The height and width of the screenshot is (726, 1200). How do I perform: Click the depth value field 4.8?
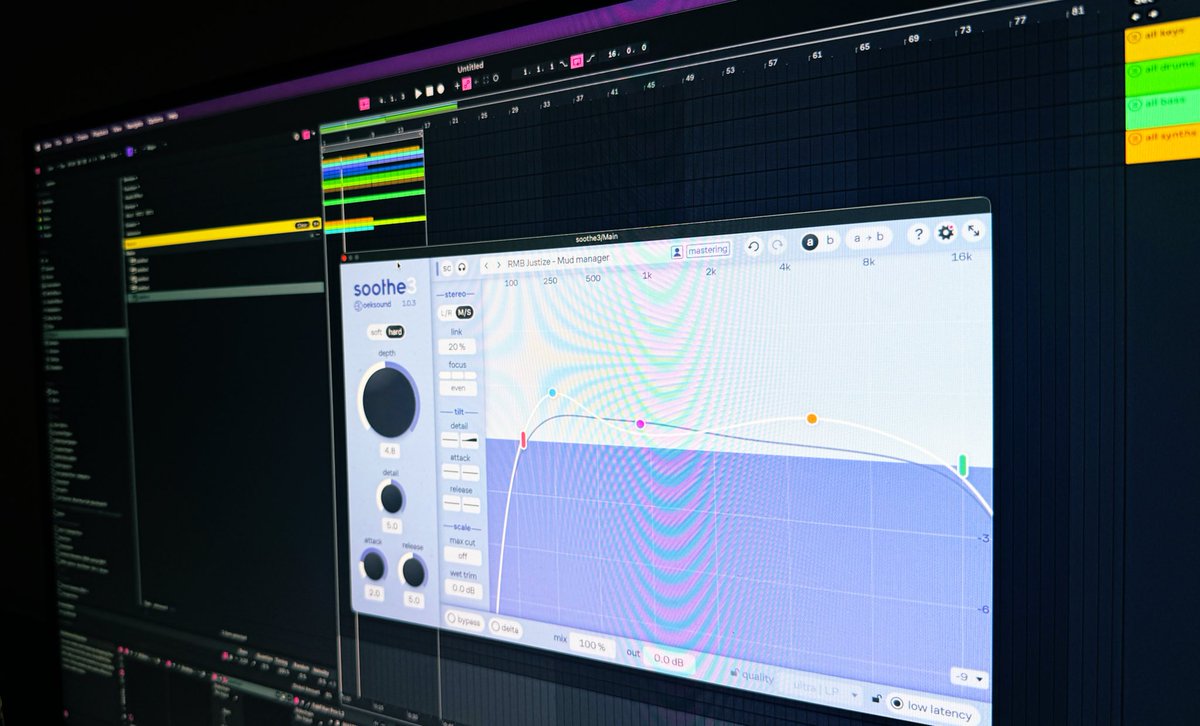click(x=390, y=450)
